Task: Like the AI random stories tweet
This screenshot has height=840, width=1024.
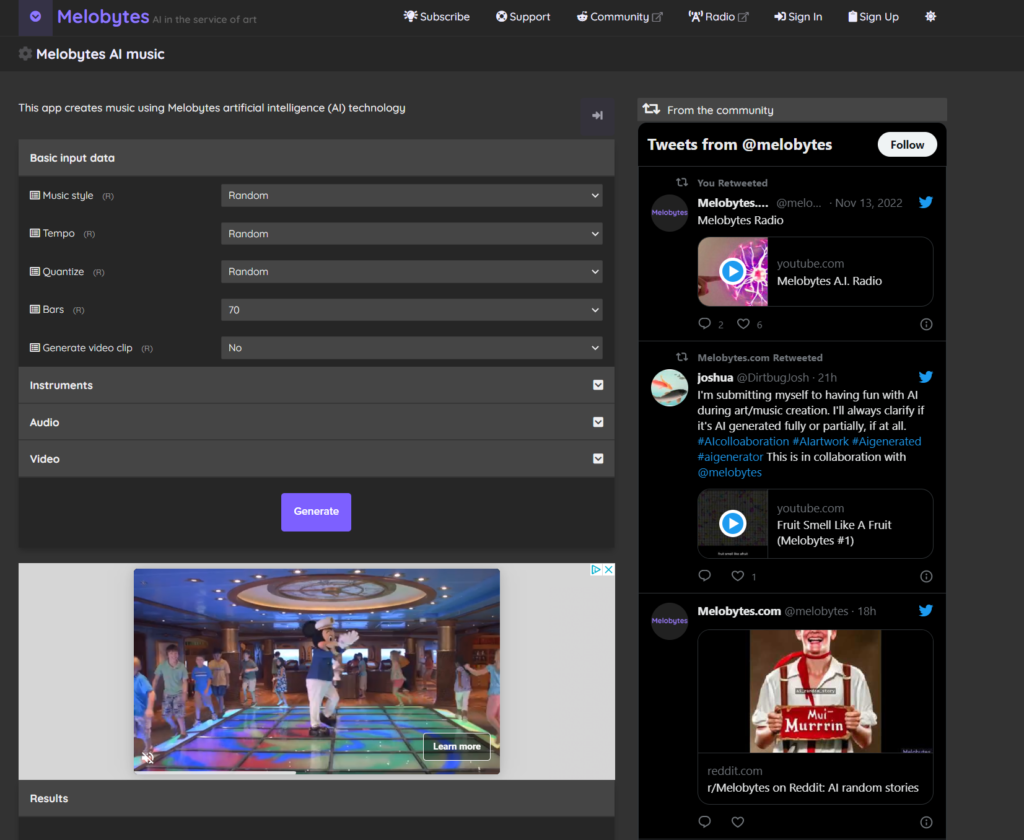Action: 737,822
